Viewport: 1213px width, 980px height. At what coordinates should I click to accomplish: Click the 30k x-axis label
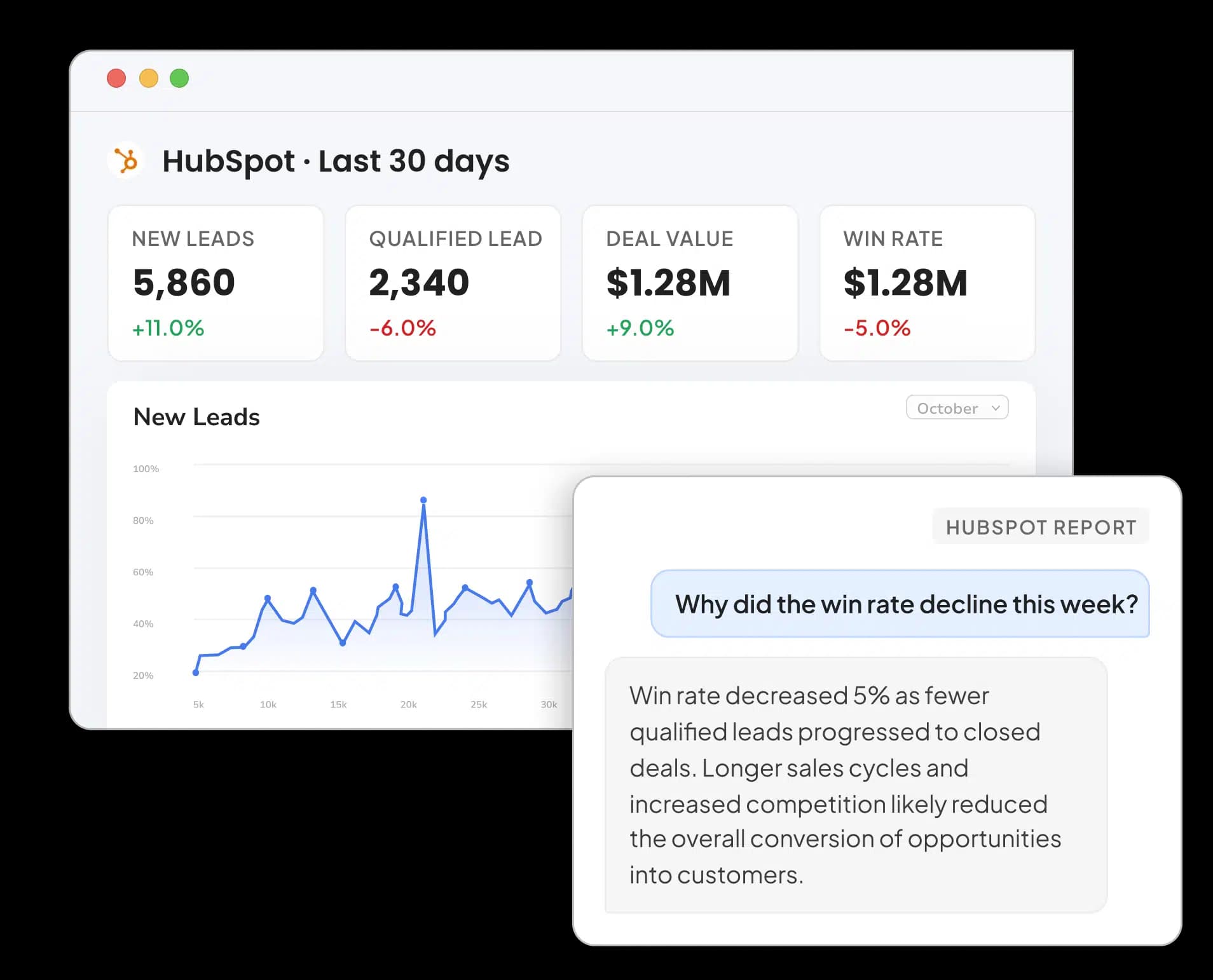[x=549, y=704]
